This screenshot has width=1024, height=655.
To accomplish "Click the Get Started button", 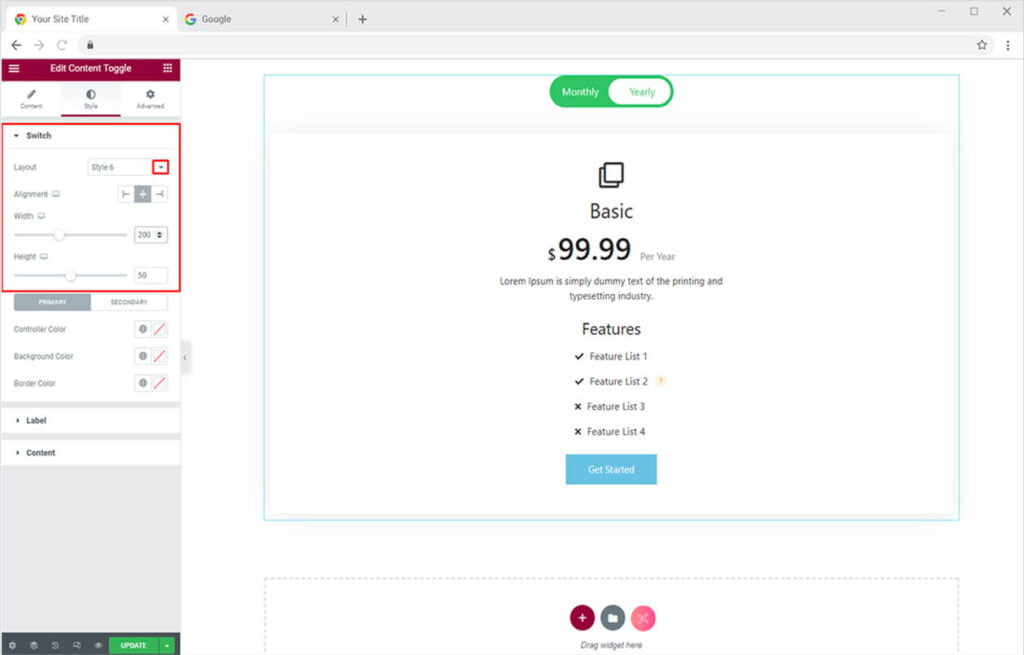I will coord(610,469).
